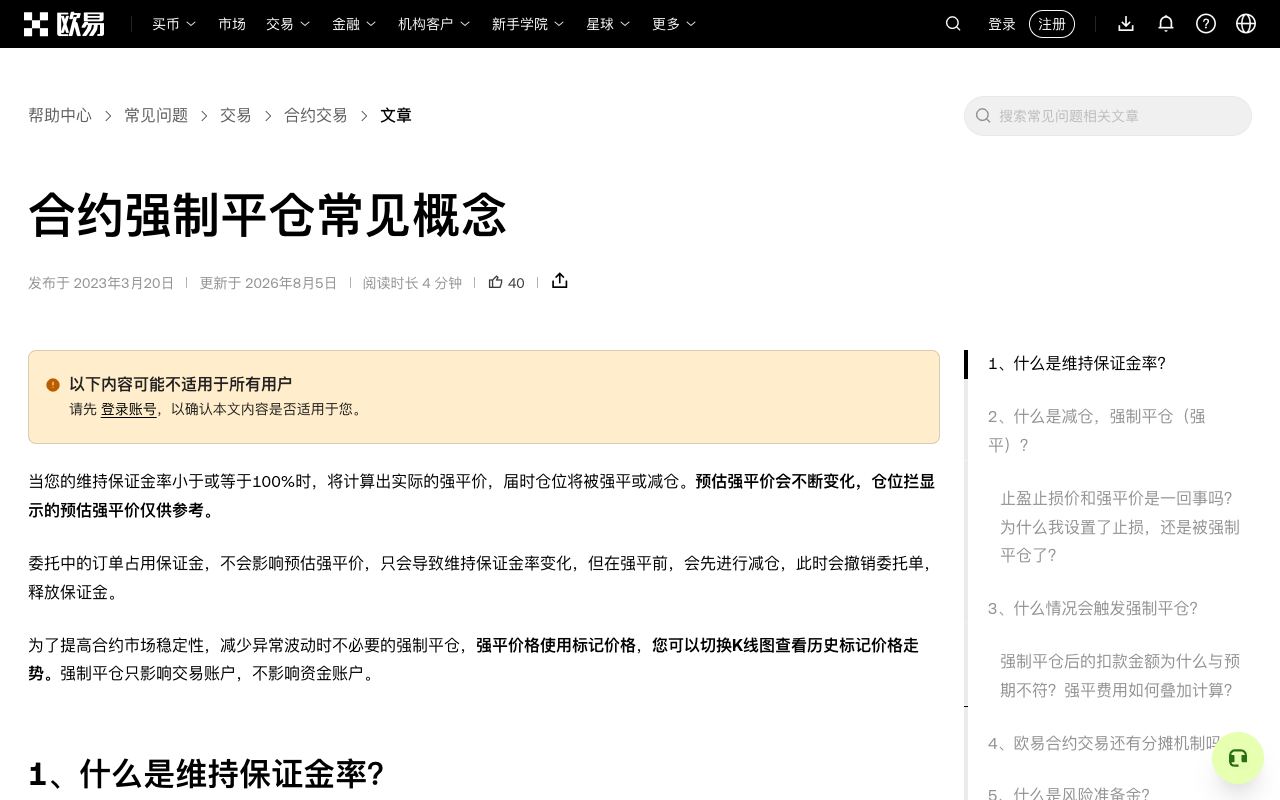This screenshot has height=800, width=1280.
Task: Open the search magnifier icon in header
Action: pos(953,24)
